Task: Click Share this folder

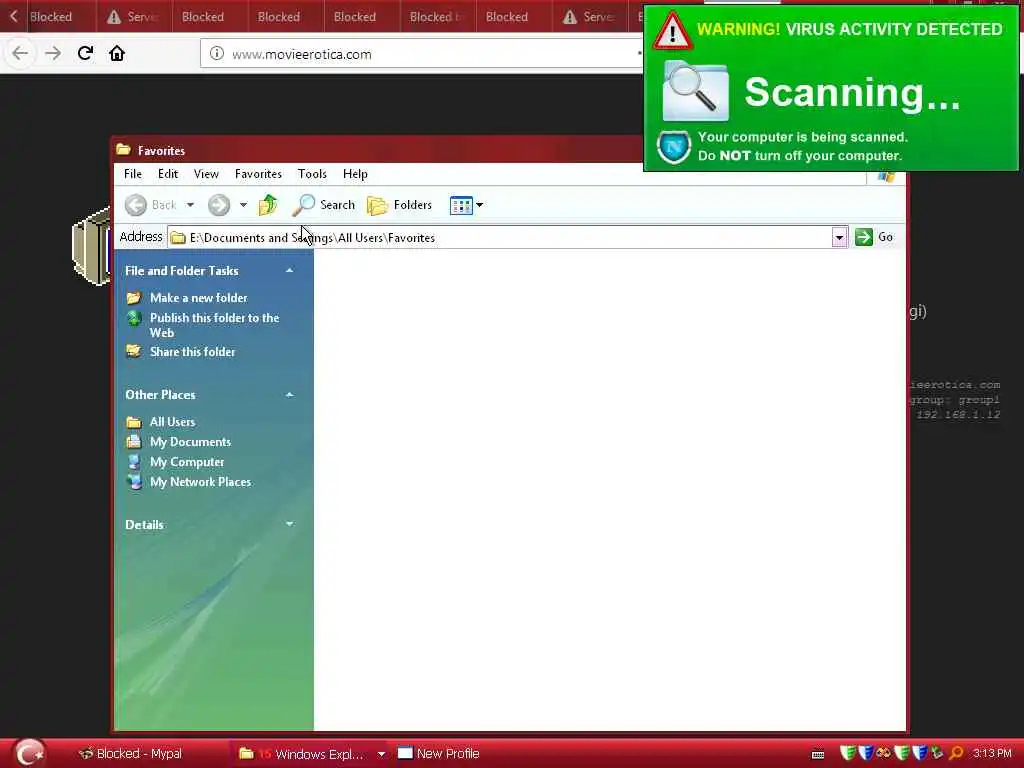Action: tap(193, 351)
